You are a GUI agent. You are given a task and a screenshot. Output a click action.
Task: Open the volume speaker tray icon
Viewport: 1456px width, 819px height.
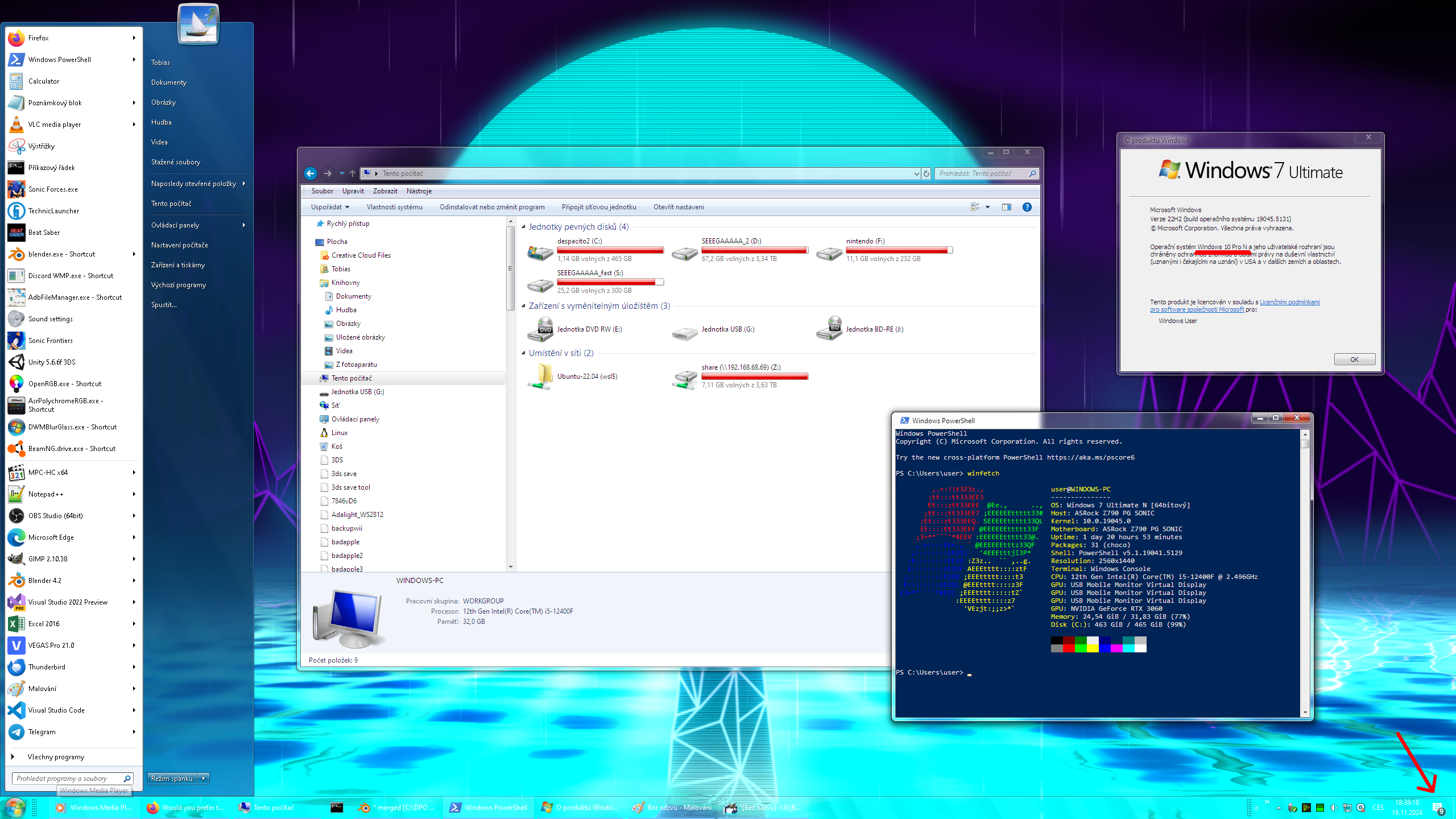click(x=1333, y=808)
